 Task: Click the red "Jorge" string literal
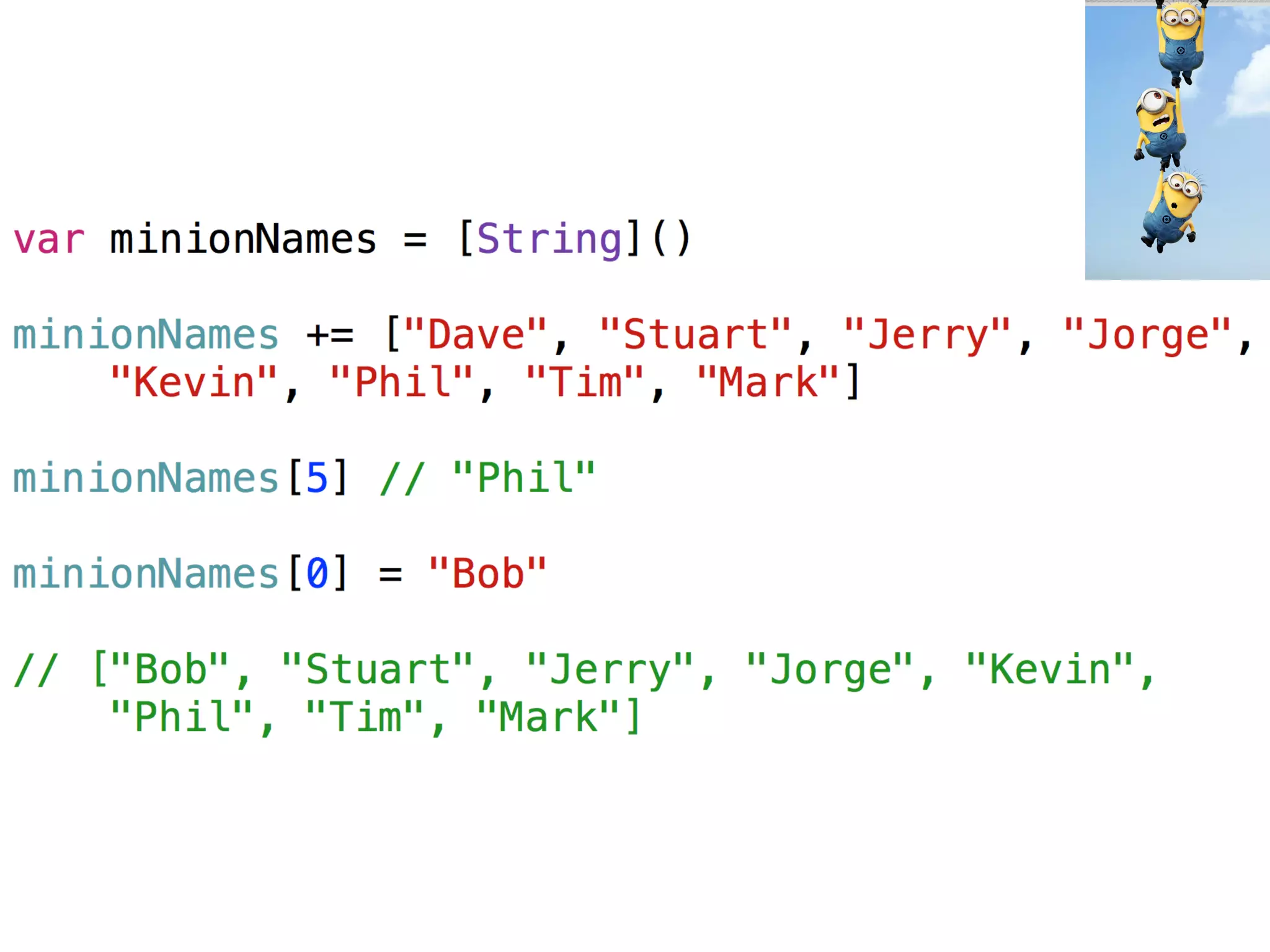1148,335
